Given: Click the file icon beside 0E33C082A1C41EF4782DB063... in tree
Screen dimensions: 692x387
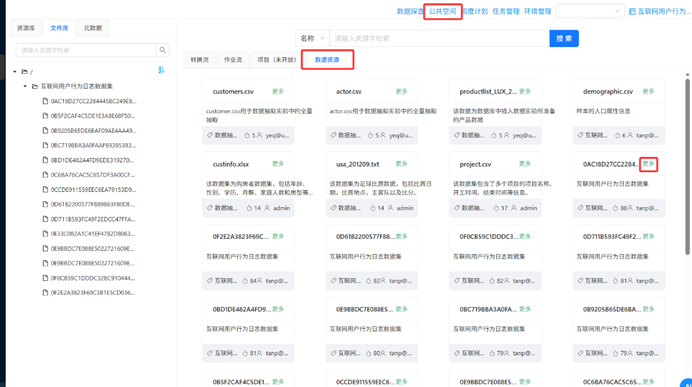Looking at the screenshot, I should coord(45,234).
